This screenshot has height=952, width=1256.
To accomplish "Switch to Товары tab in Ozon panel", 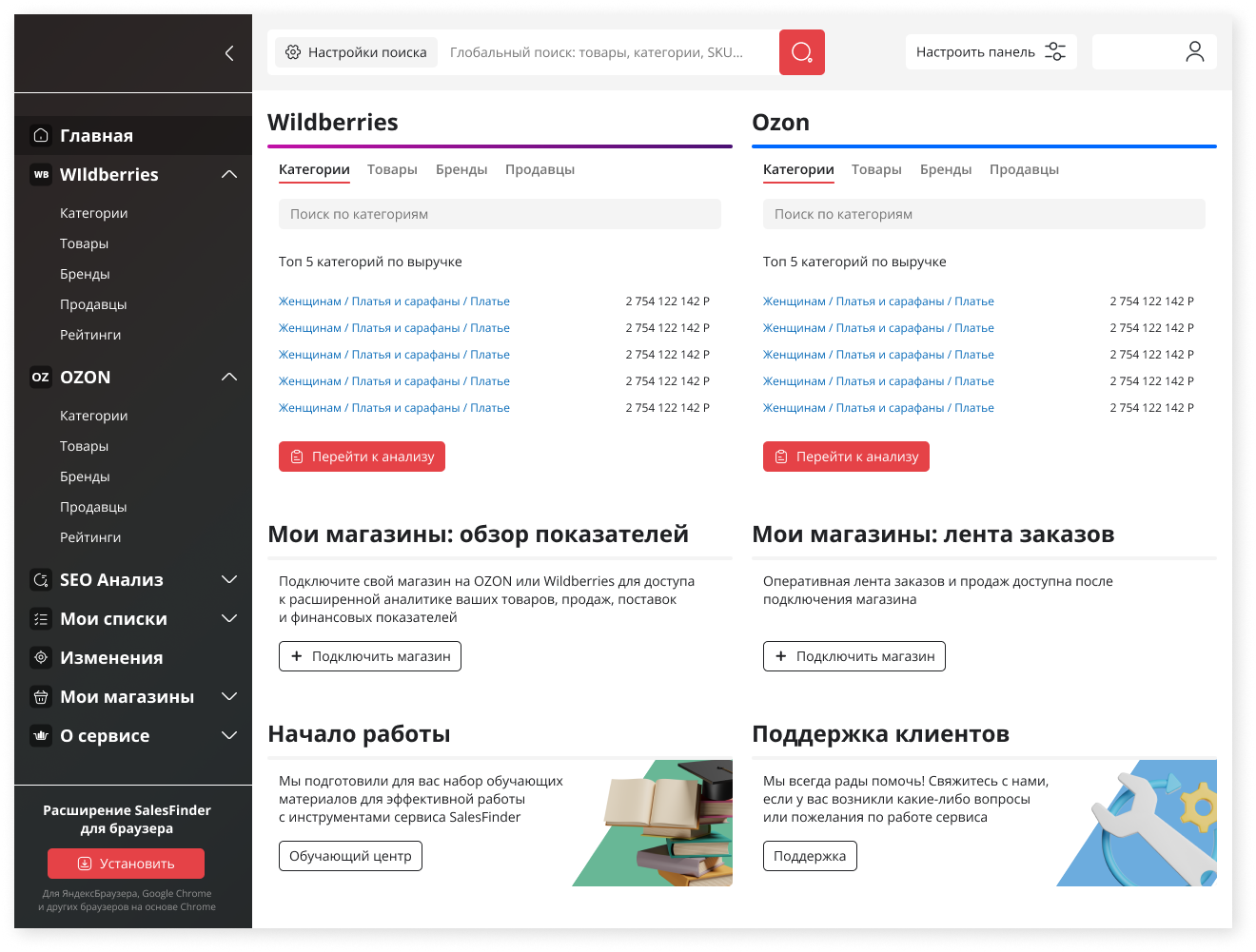I will pyautogui.click(x=876, y=169).
